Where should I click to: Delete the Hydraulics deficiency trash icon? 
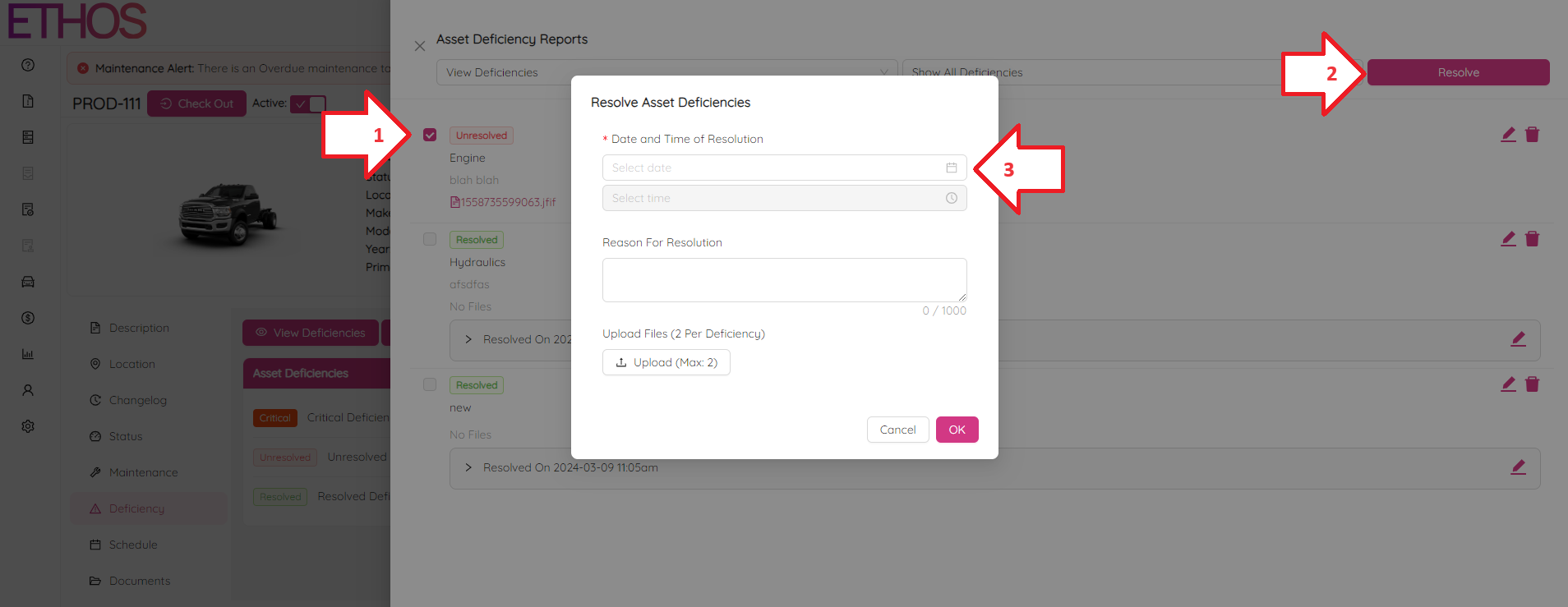pos(1533,239)
